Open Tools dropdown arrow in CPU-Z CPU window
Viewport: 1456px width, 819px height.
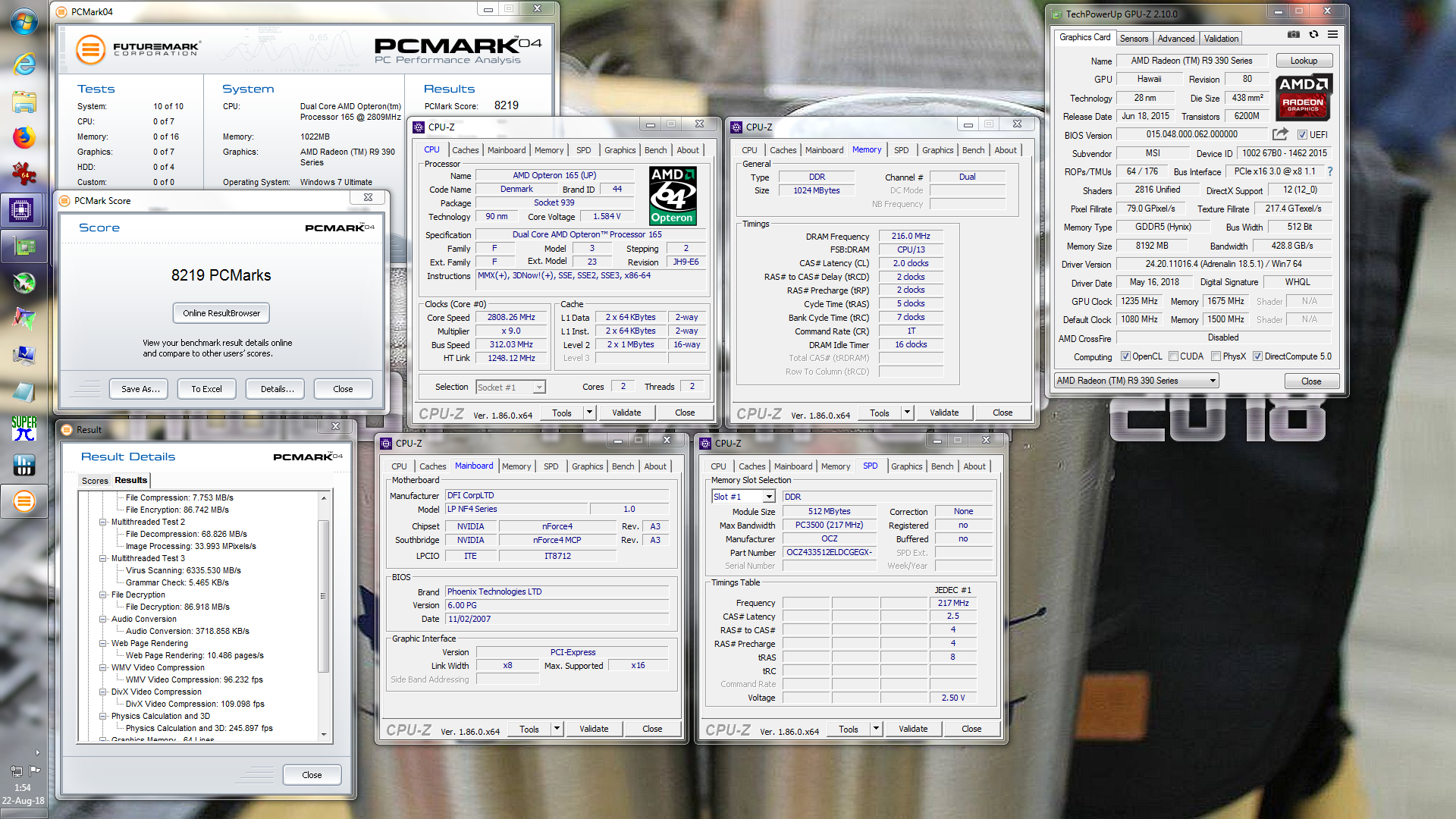pyautogui.click(x=589, y=413)
